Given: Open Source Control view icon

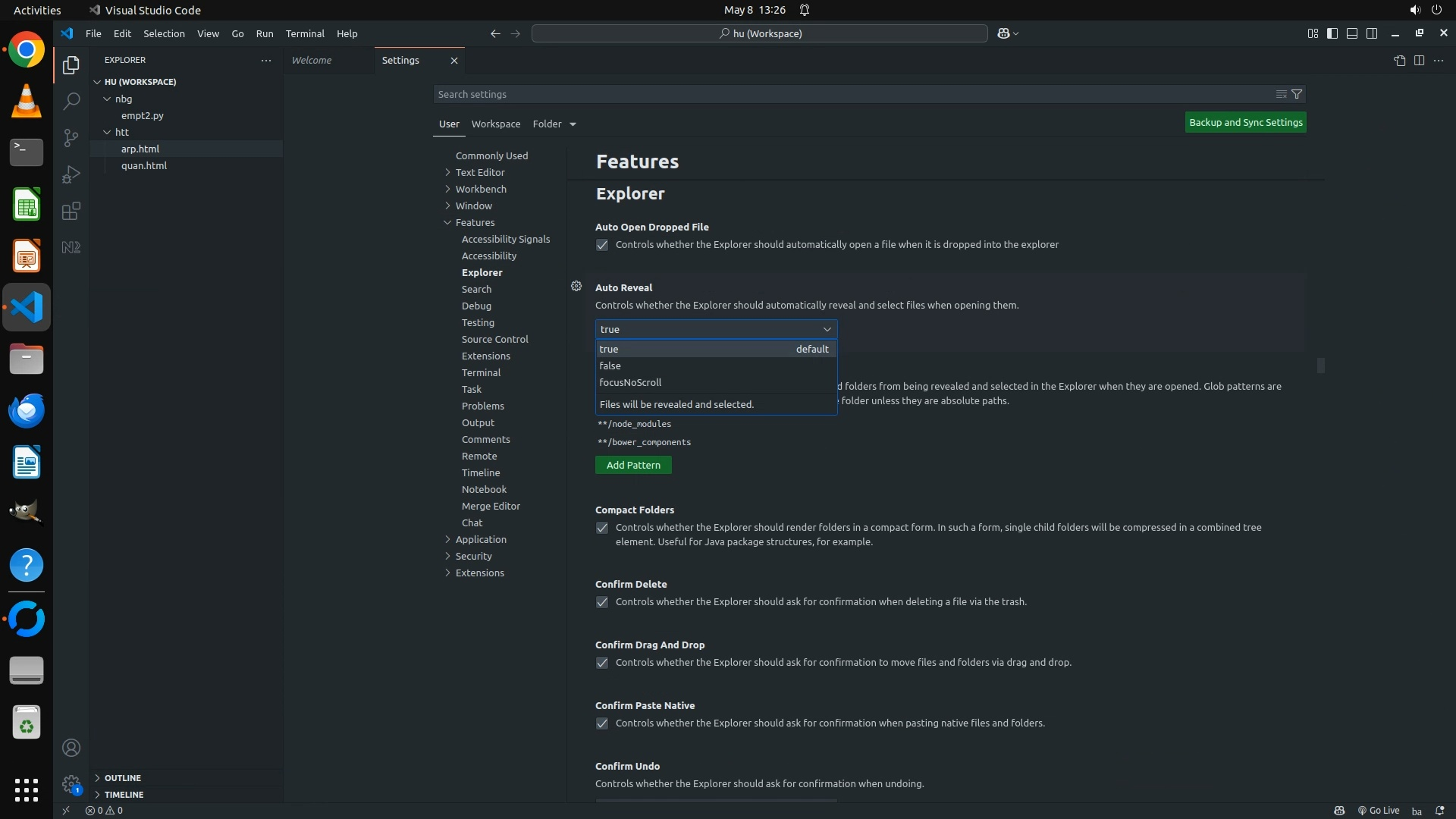Looking at the screenshot, I should [71, 137].
